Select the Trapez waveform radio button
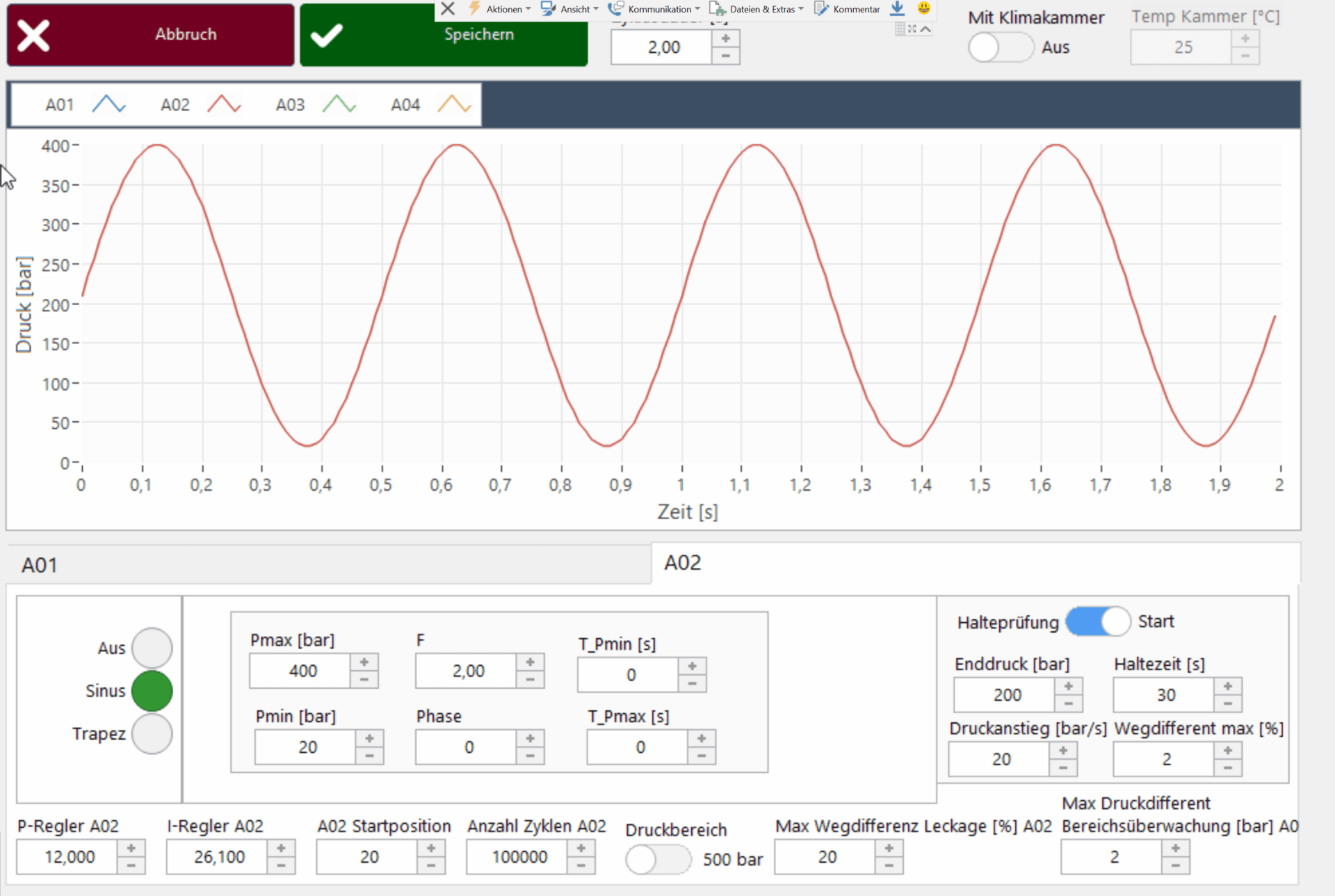This screenshot has width=1335, height=896. click(152, 733)
